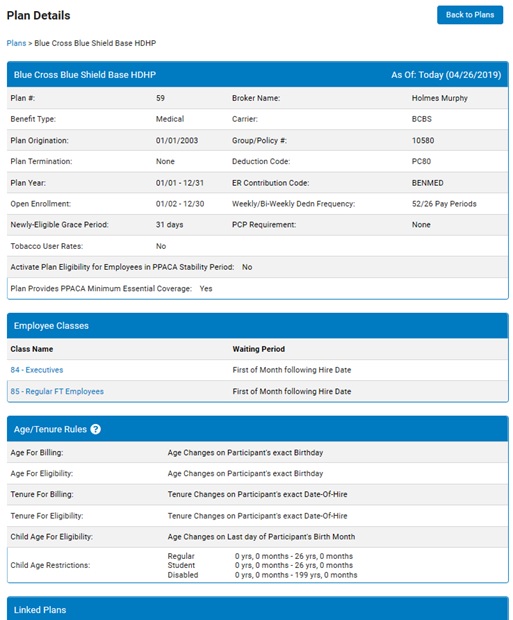Click the Blue Cross Blue Shield Base HDHP panel title

85,75
